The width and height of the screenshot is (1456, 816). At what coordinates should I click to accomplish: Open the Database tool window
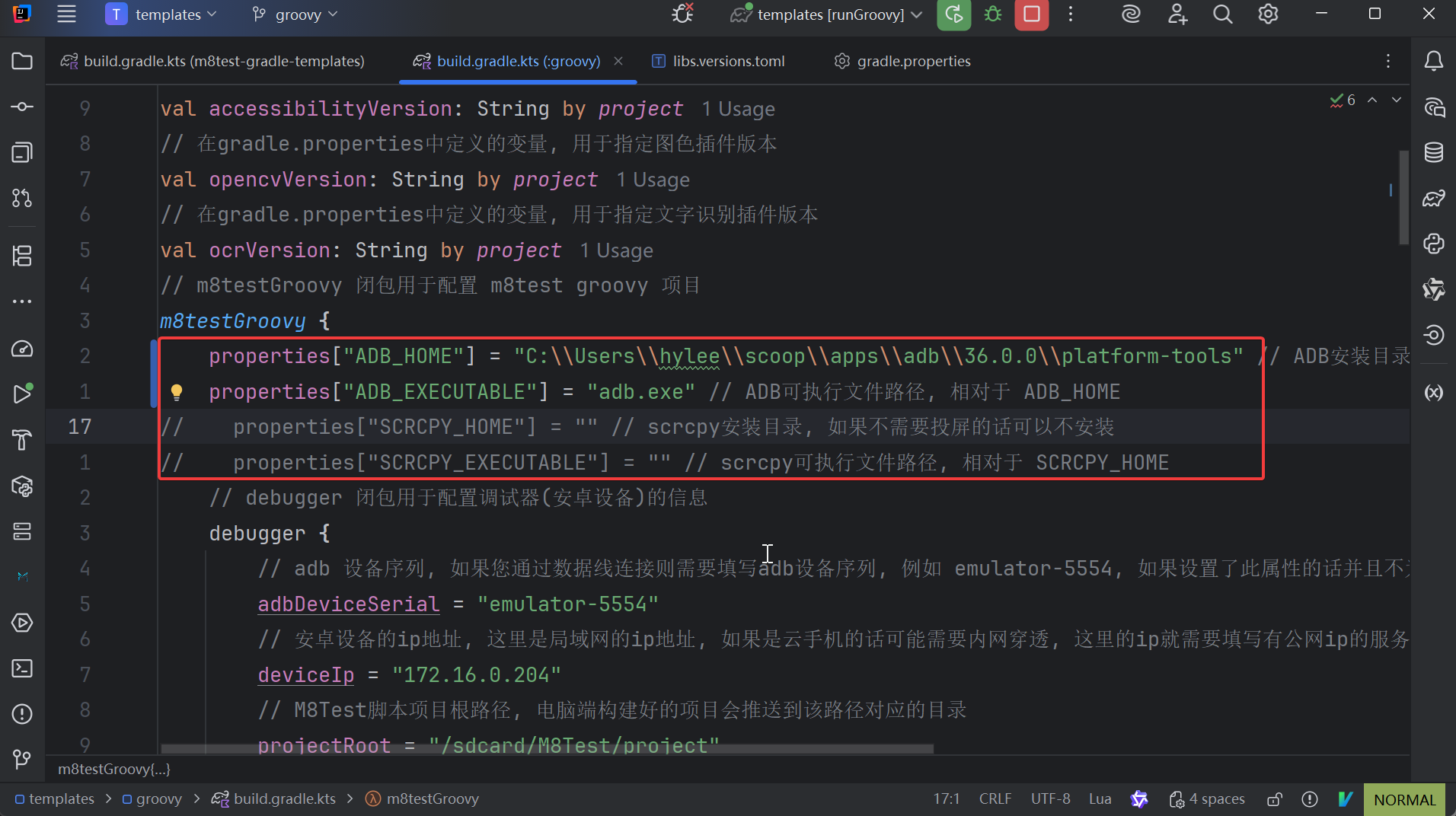(x=1433, y=152)
